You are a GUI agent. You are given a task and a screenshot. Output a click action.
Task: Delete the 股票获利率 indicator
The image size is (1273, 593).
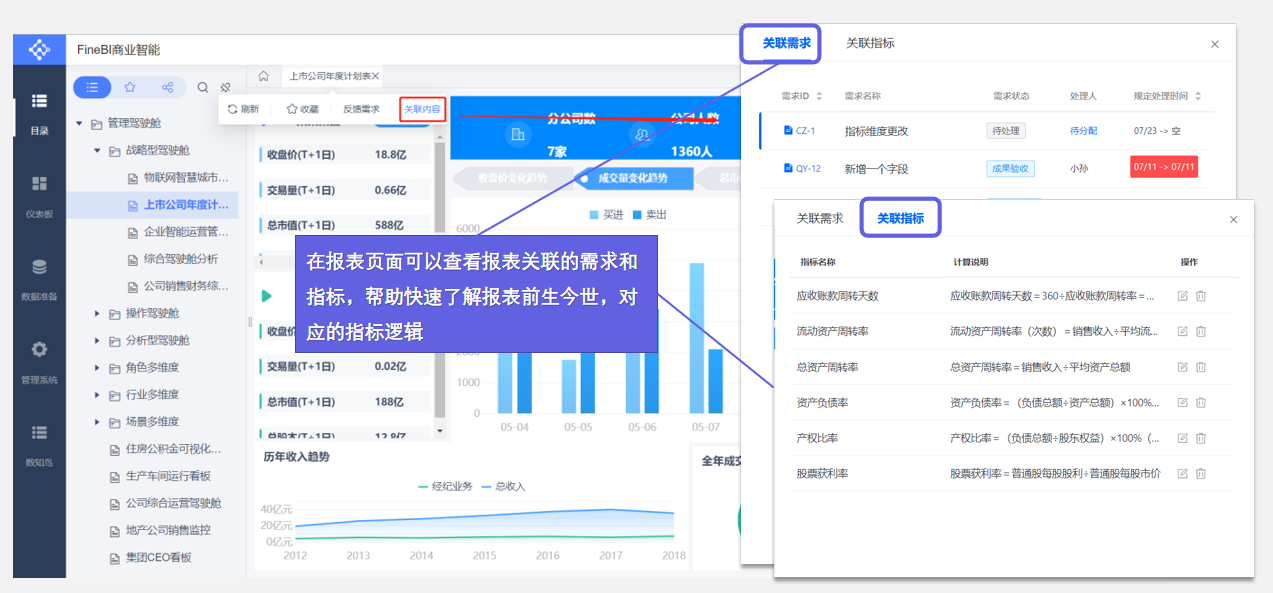pyautogui.click(x=1201, y=473)
